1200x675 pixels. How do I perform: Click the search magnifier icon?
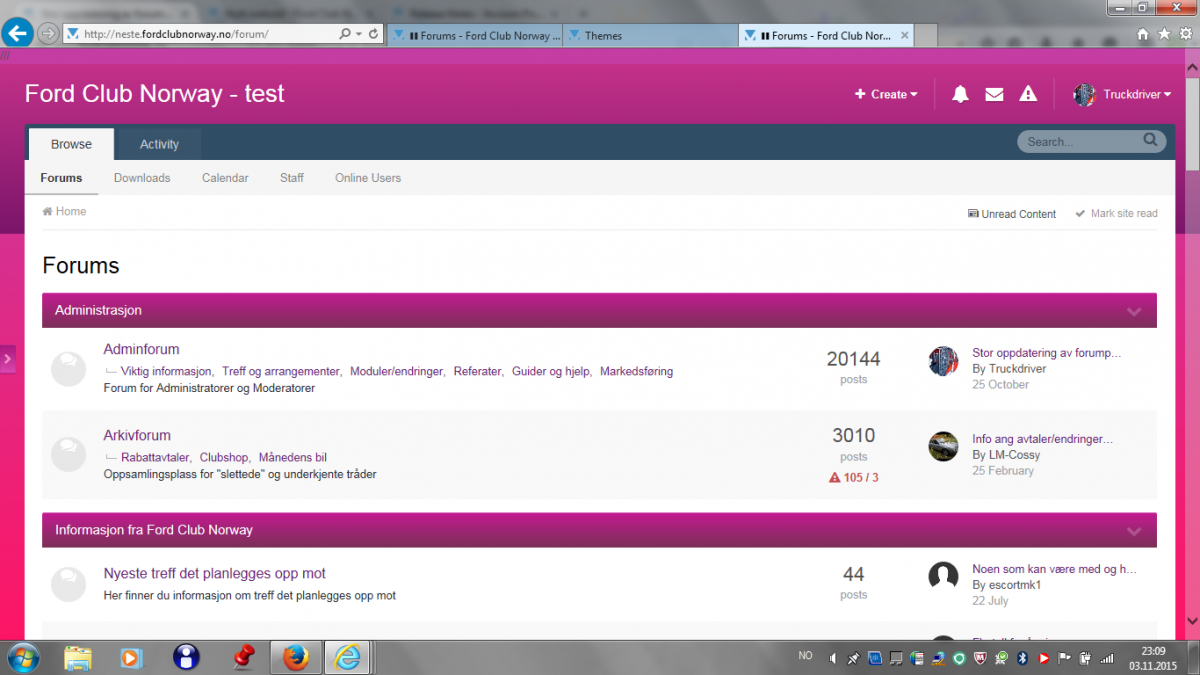coord(1151,141)
